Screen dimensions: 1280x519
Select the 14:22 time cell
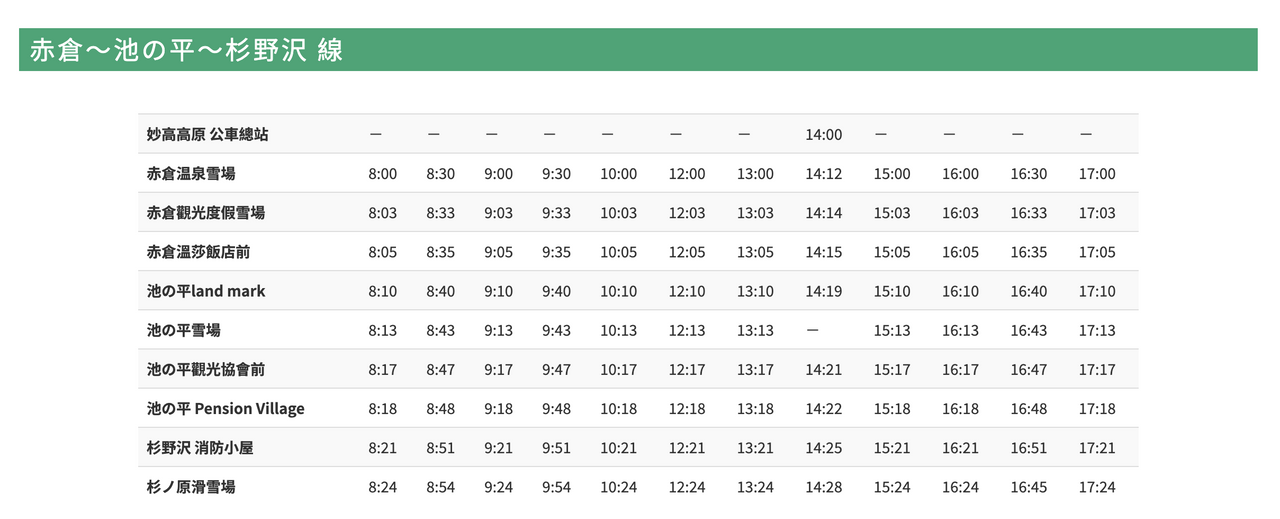tap(824, 408)
